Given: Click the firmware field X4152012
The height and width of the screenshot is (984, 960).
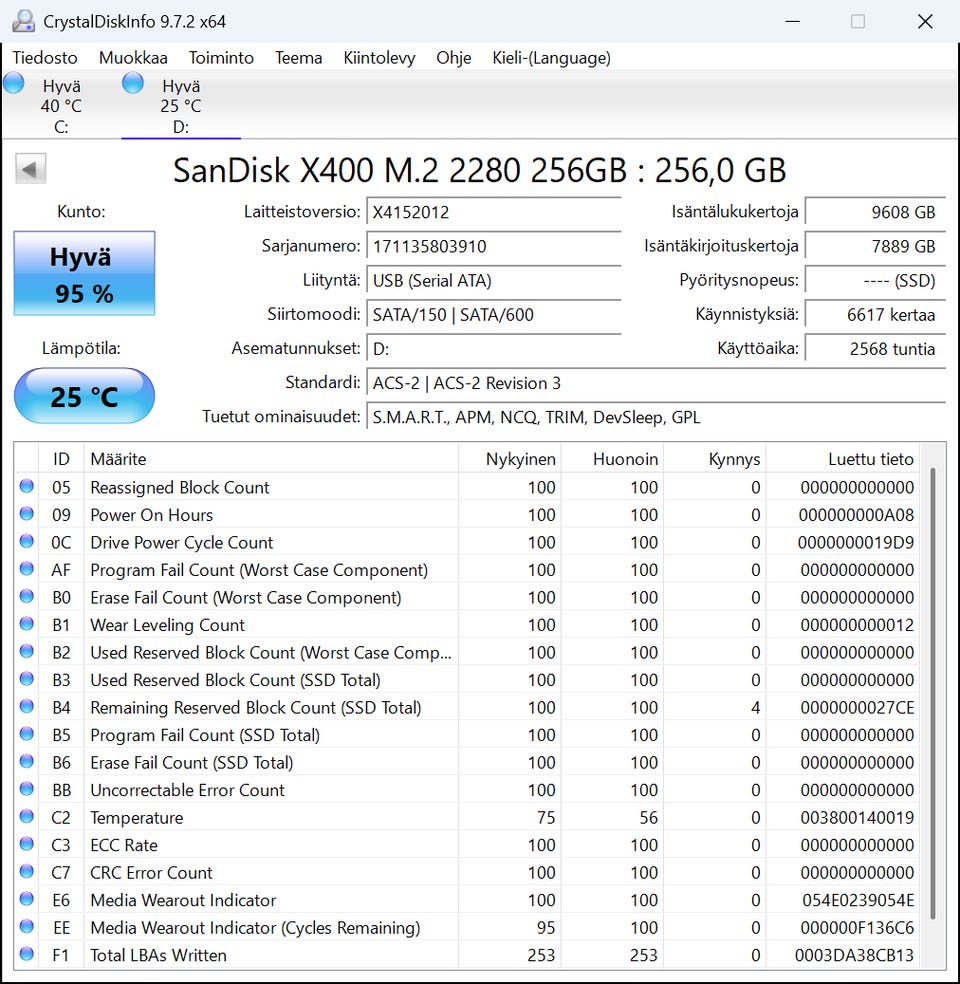Looking at the screenshot, I should 494,212.
